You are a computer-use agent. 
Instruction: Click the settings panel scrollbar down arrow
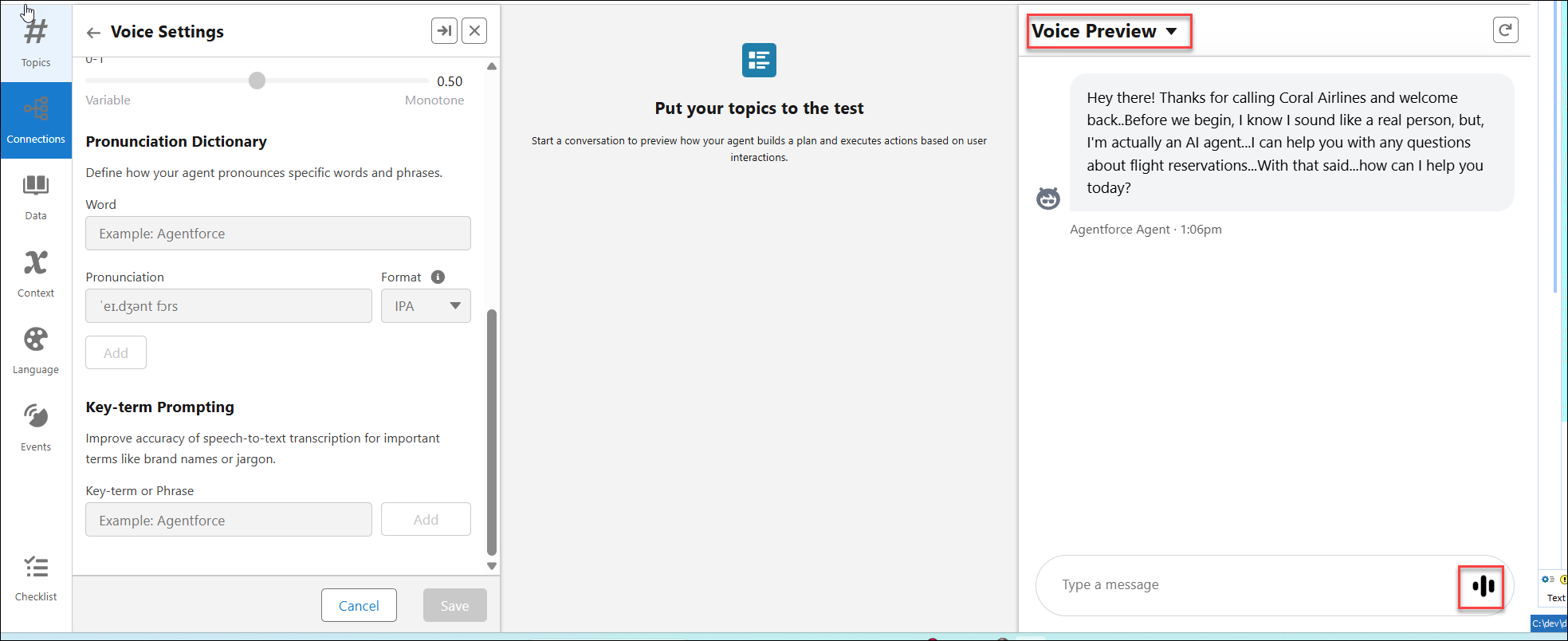(x=492, y=566)
